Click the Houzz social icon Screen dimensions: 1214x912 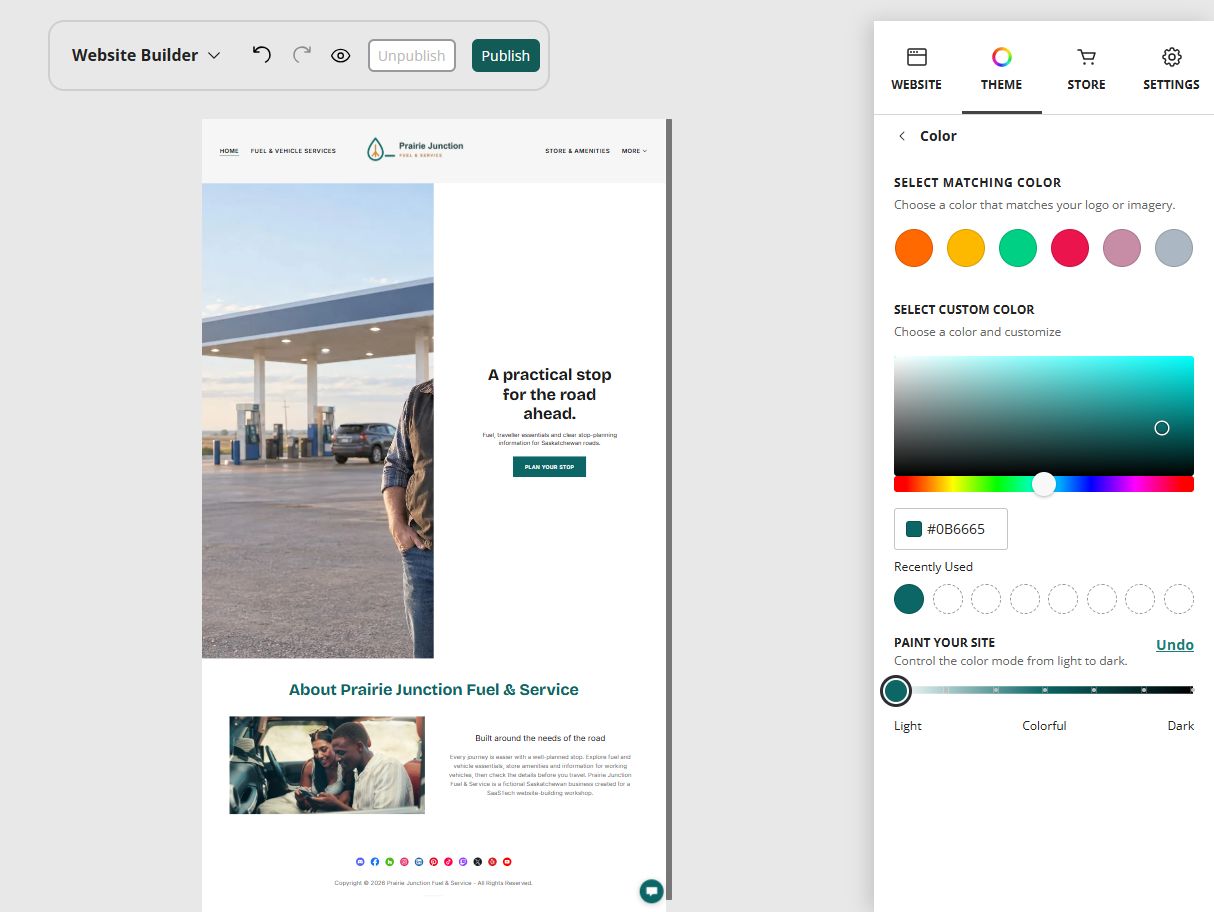point(390,862)
